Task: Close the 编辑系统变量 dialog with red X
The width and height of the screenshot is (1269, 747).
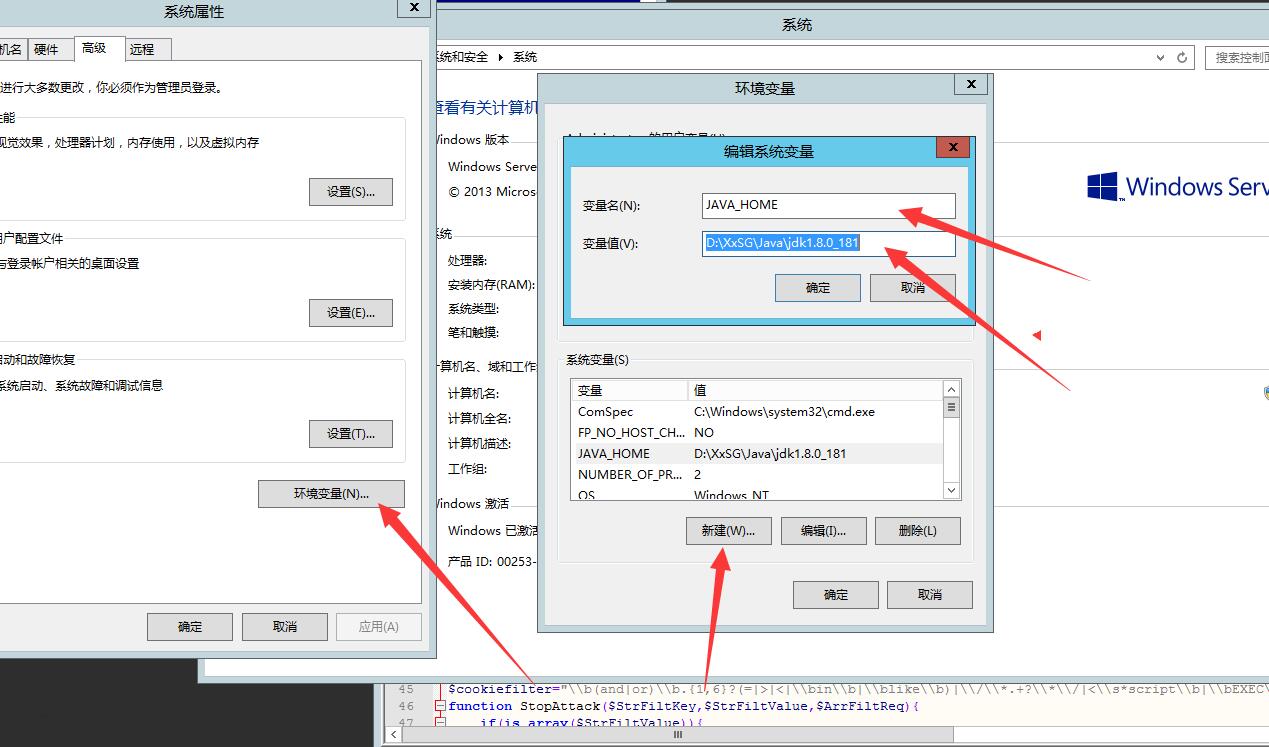Action: coord(953,148)
